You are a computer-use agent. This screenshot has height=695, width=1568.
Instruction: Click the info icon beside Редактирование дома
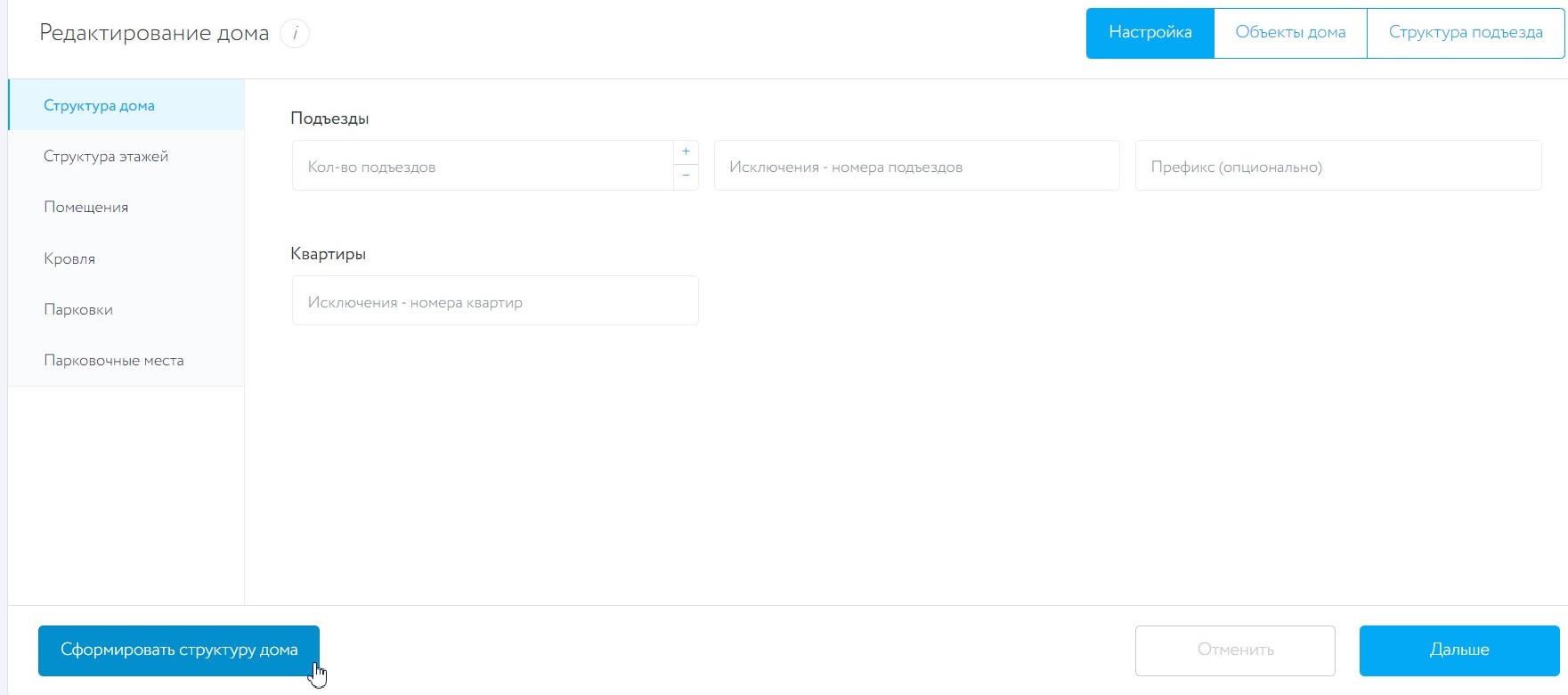pos(295,34)
